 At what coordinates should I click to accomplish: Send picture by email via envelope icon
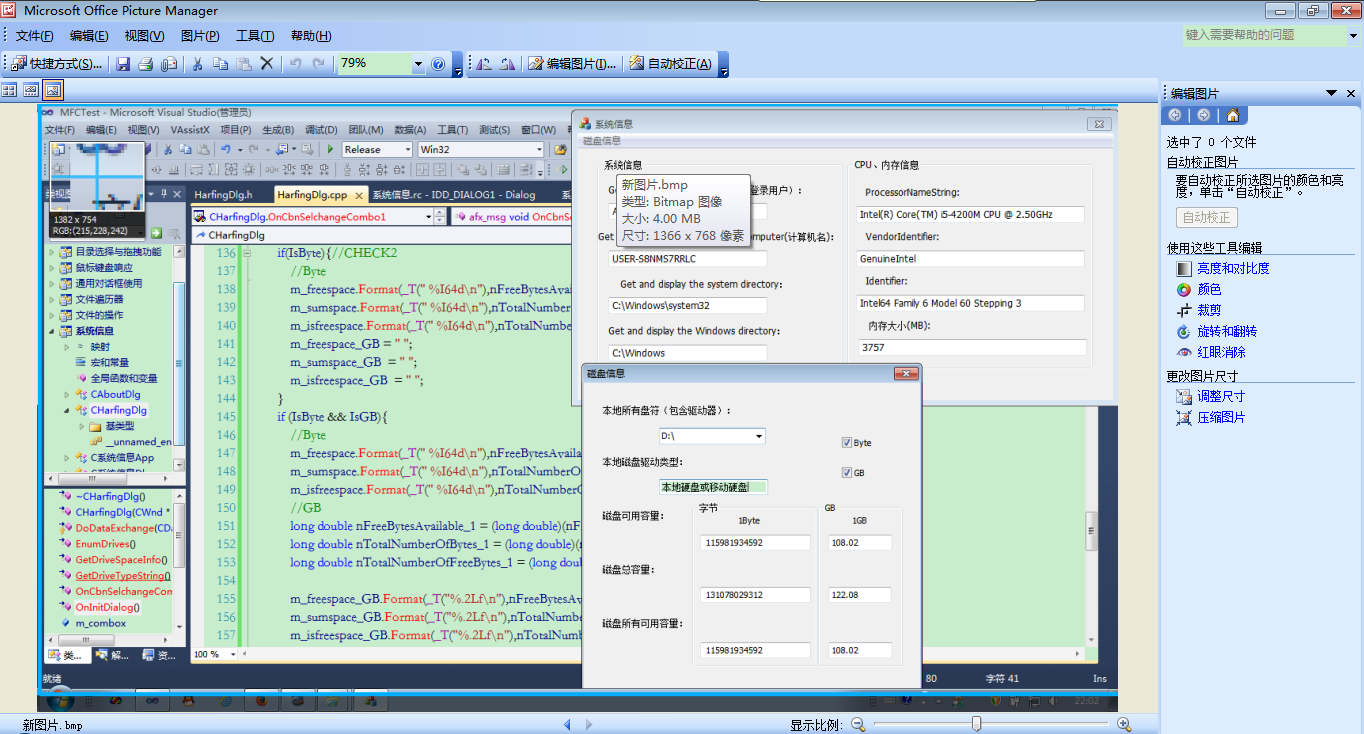169,64
